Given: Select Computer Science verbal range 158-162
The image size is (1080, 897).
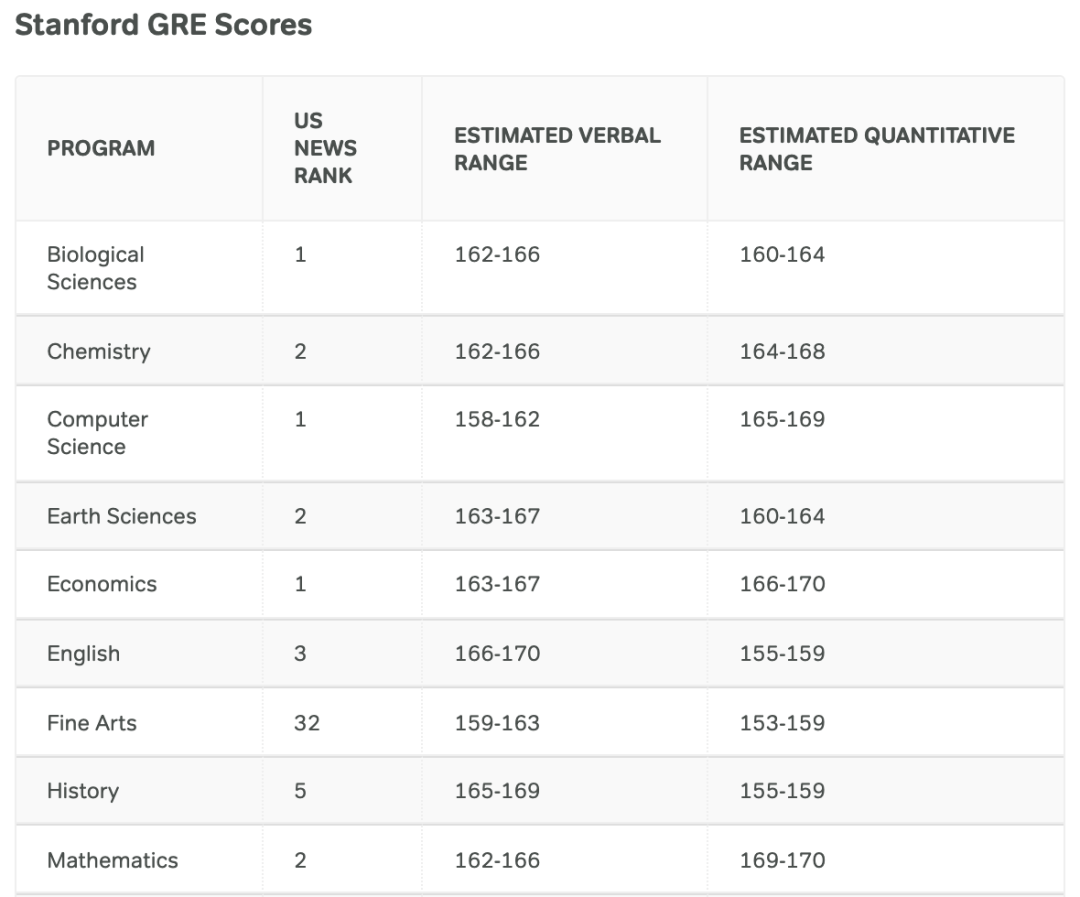Looking at the screenshot, I should click(497, 419).
